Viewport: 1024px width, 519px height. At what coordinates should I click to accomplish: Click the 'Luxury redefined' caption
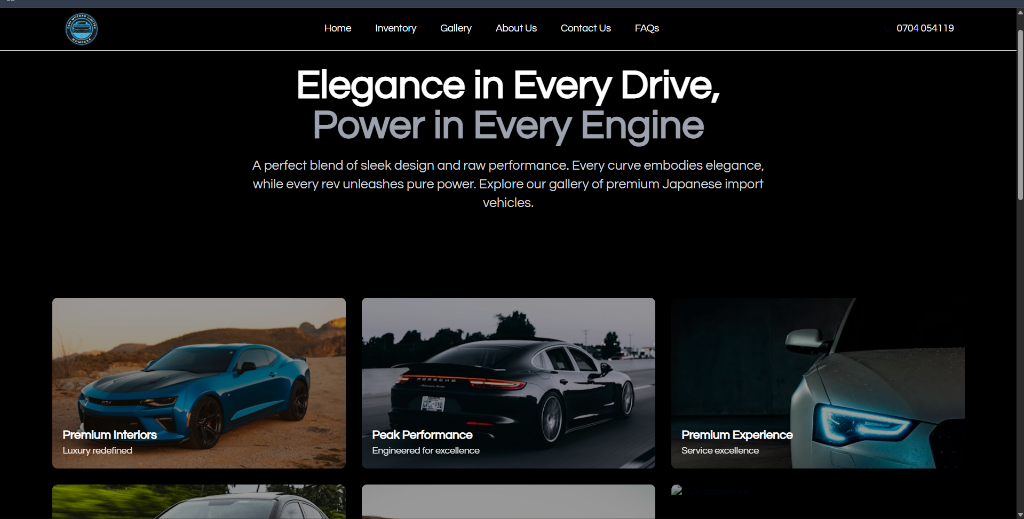point(97,450)
